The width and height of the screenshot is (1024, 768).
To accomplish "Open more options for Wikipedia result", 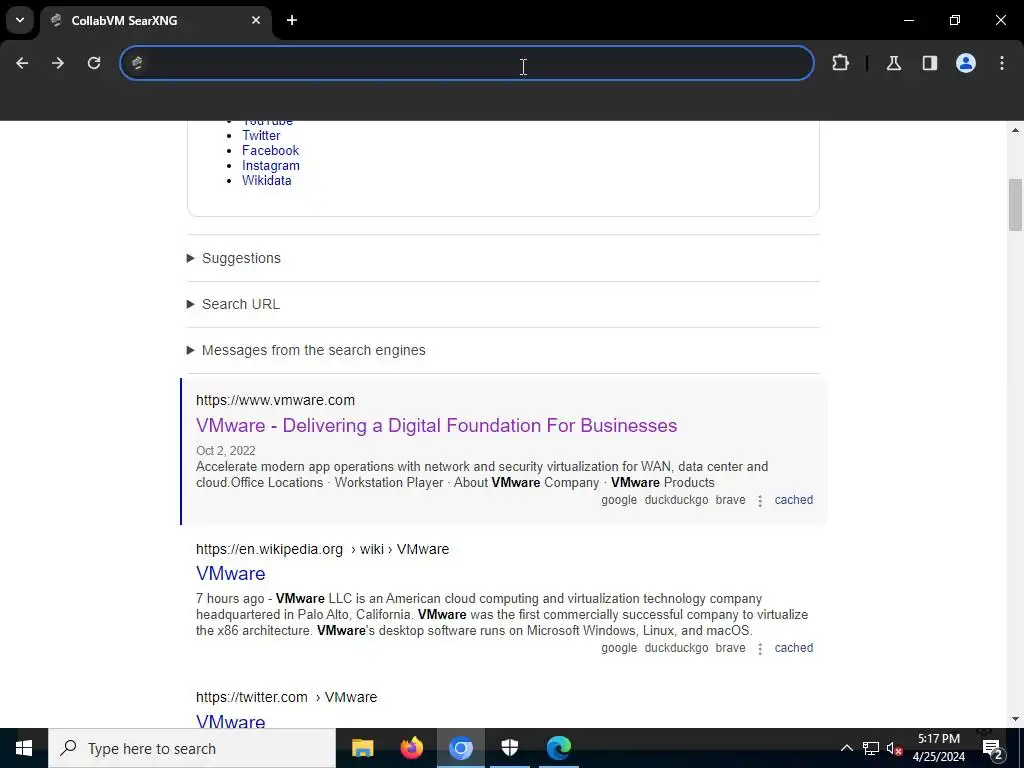I will [x=760, y=649].
